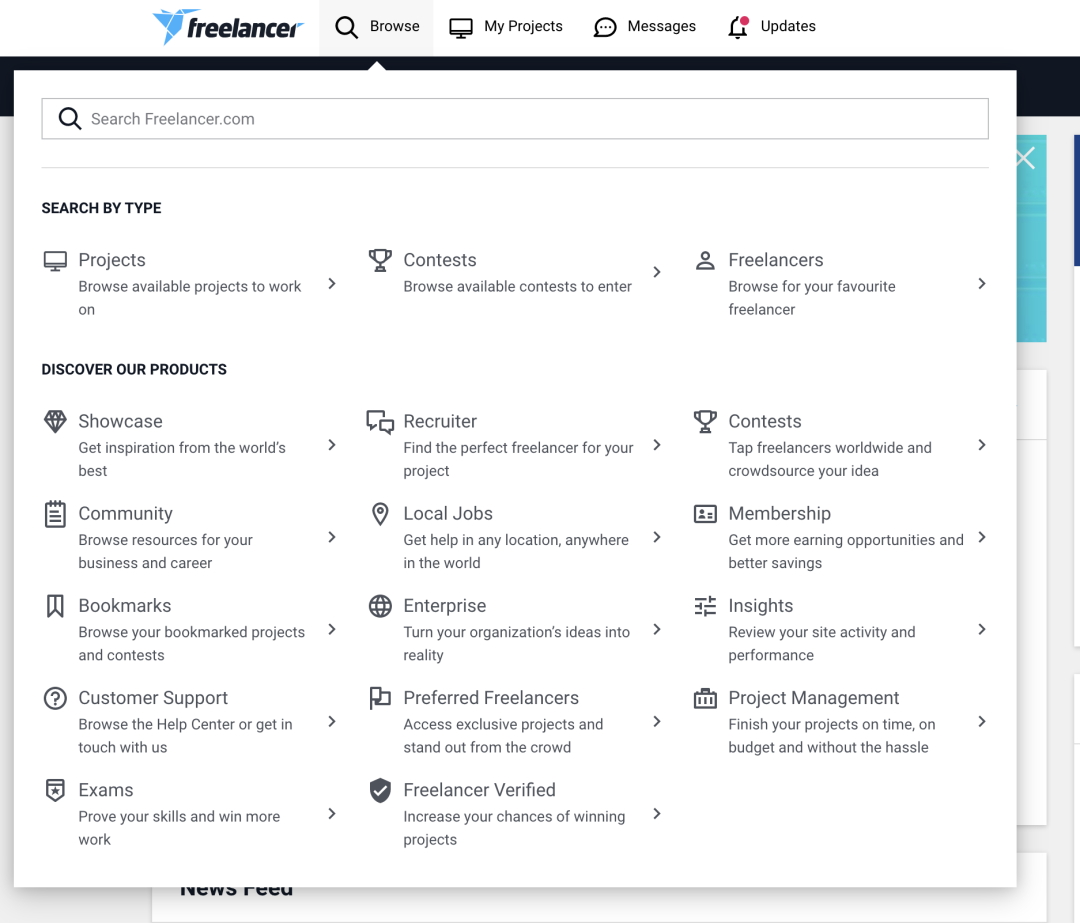Click the Browse magnifier icon in navbar

(x=346, y=28)
